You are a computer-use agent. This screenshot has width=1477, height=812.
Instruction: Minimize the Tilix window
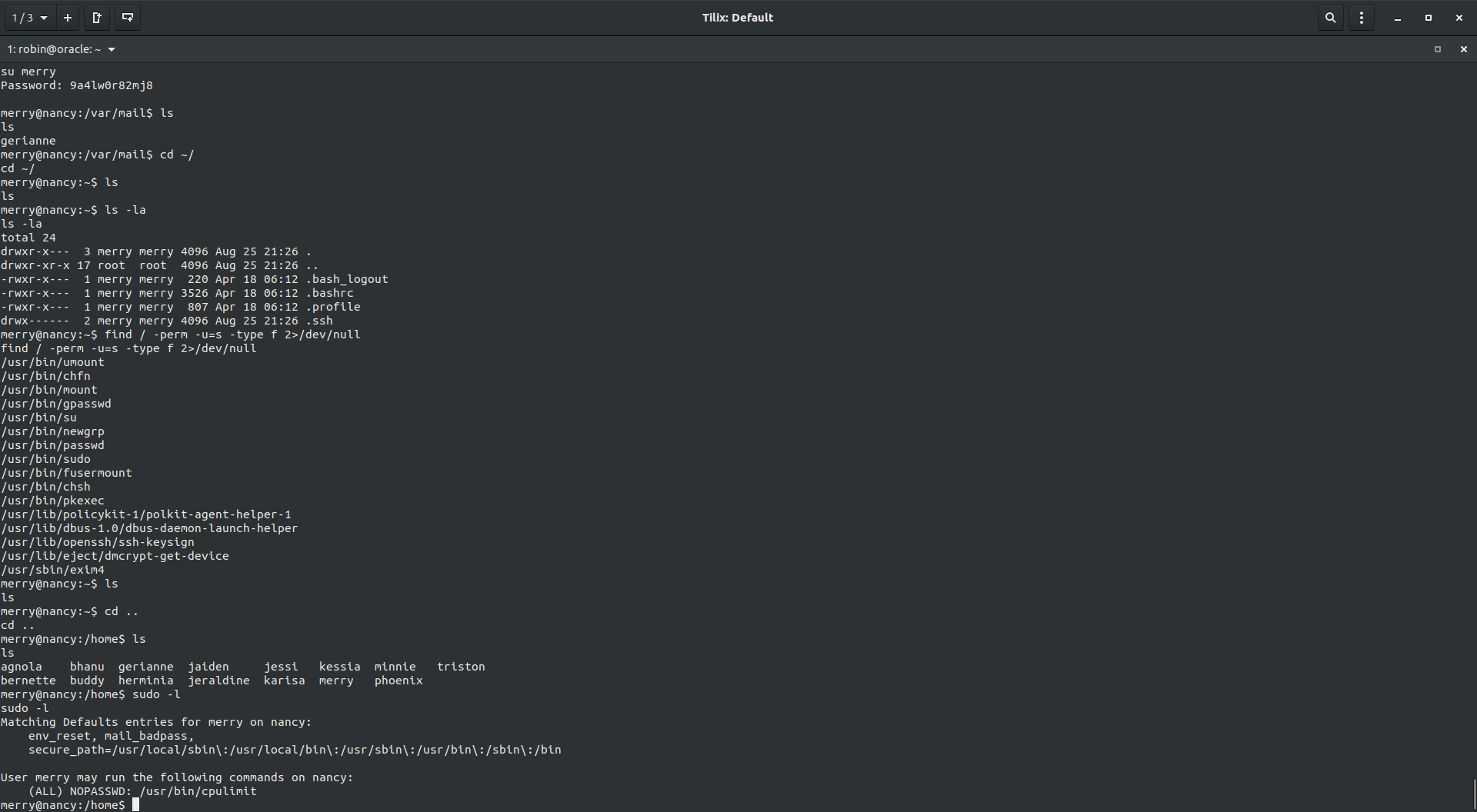(1398, 18)
